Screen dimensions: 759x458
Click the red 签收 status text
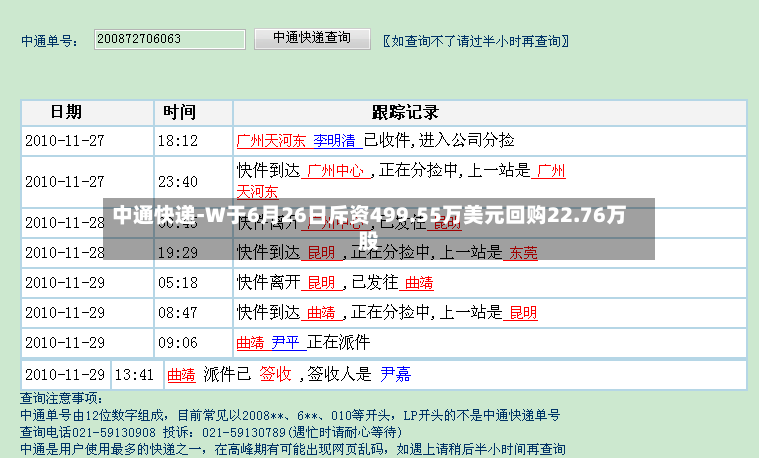coord(275,374)
